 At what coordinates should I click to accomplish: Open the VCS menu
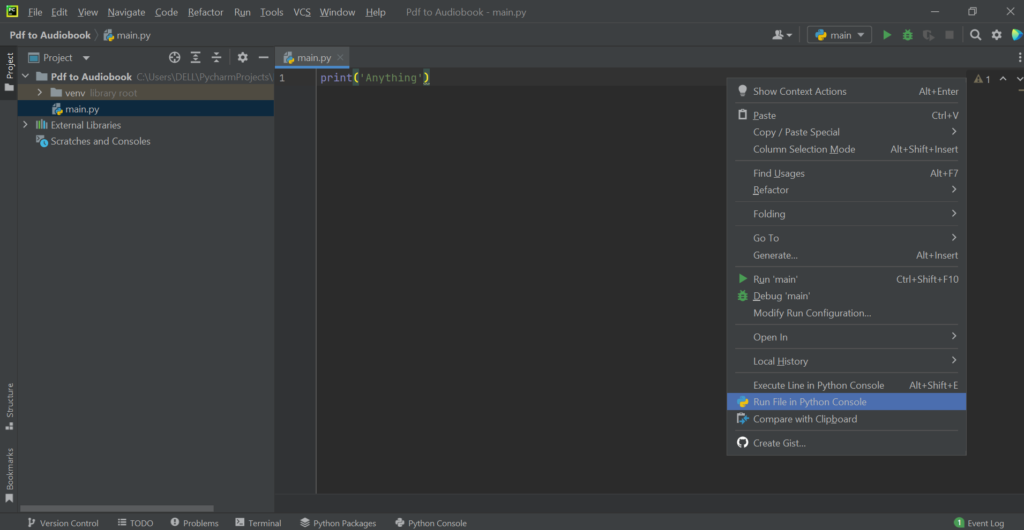302,12
